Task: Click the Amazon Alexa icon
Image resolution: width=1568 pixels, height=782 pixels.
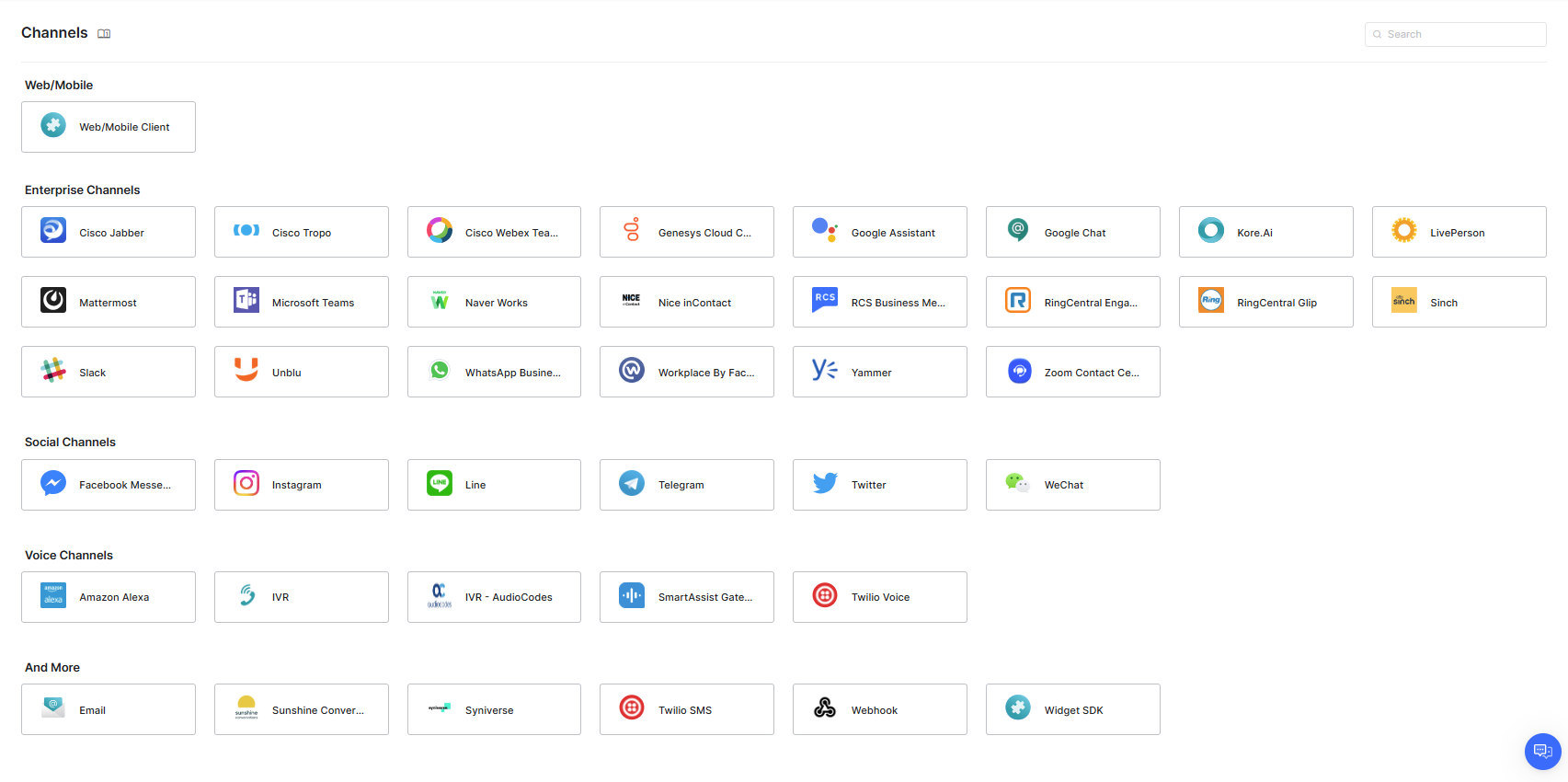Action: pyautogui.click(x=53, y=595)
